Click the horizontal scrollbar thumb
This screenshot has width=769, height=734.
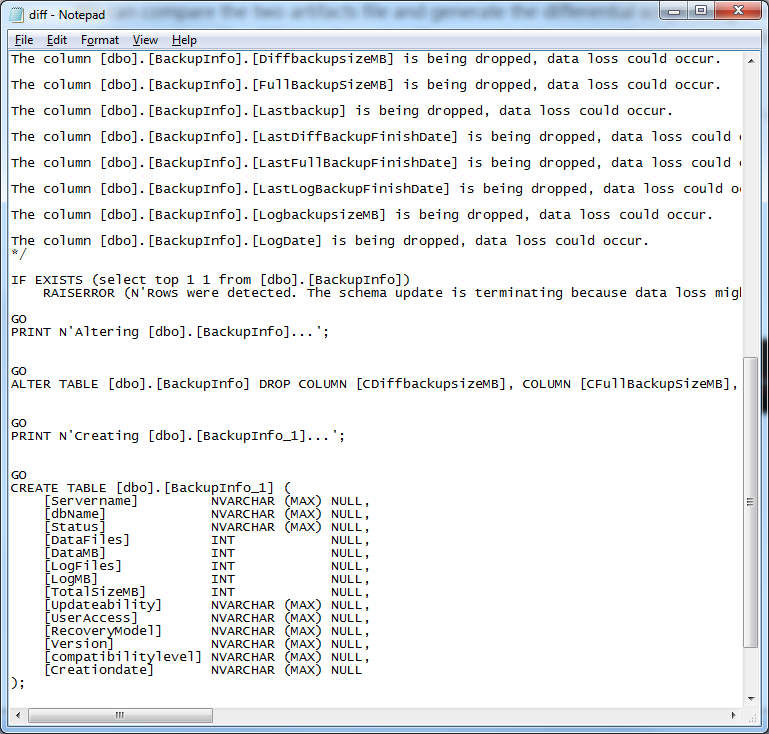[120, 716]
